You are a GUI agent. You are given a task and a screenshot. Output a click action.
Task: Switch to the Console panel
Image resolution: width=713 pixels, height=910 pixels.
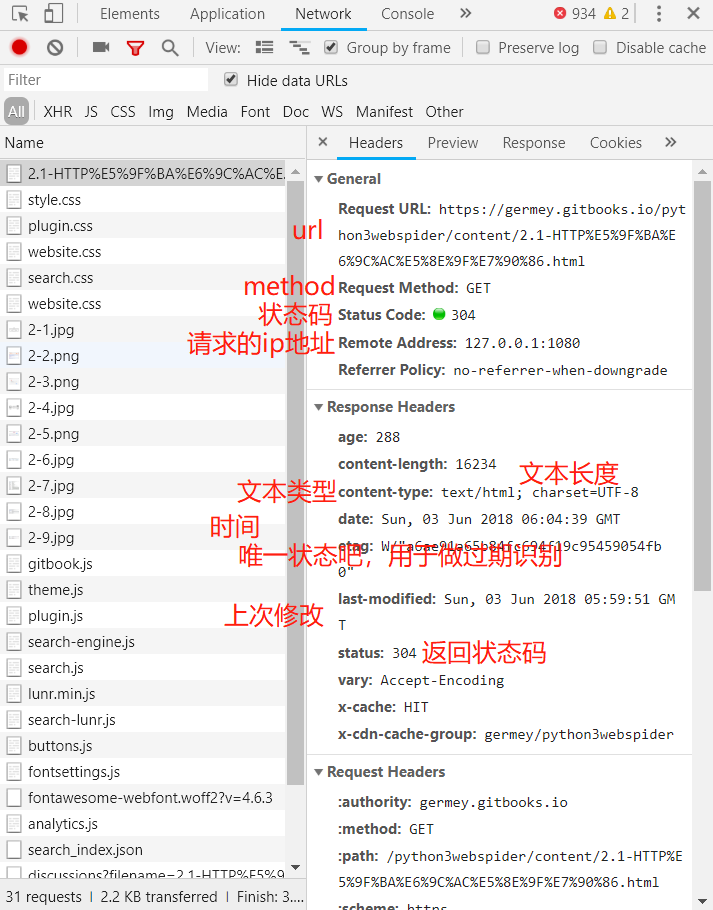tap(407, 14)
